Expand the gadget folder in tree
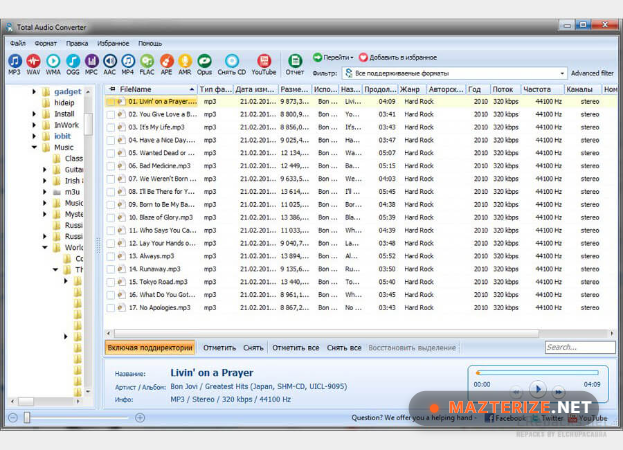This screenshot has width=623, height=450. (34, 92)
